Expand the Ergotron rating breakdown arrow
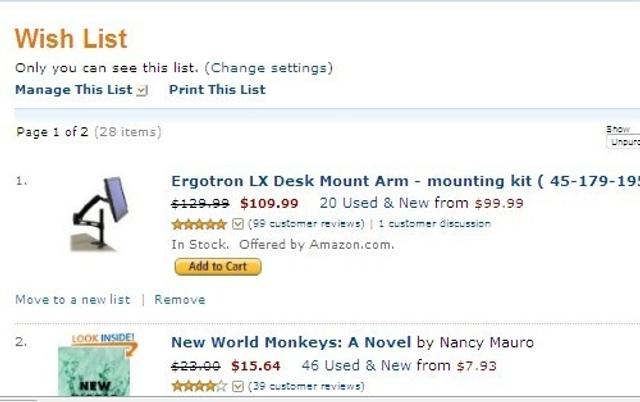The width and height of the screenshot is (640, 402). tap(237, 224)
